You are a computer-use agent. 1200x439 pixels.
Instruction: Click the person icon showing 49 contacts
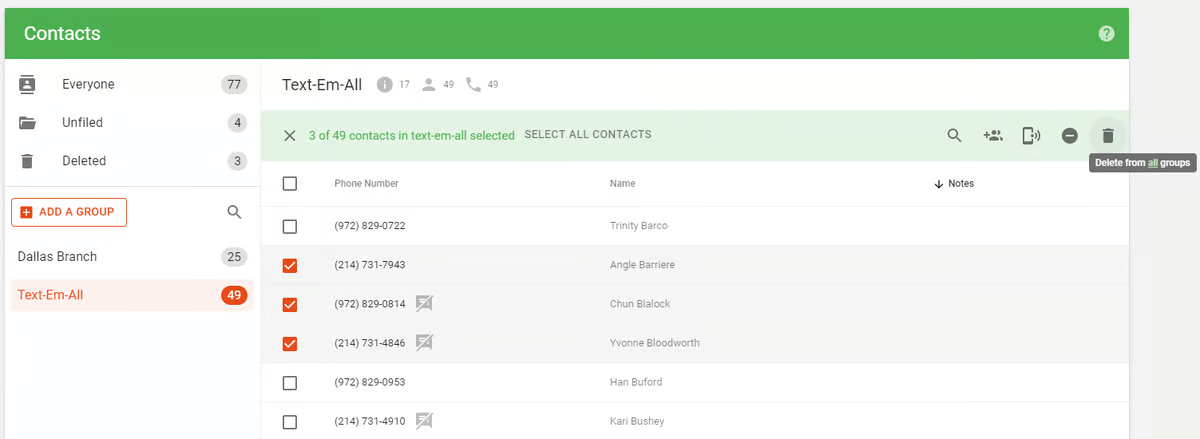429,85
